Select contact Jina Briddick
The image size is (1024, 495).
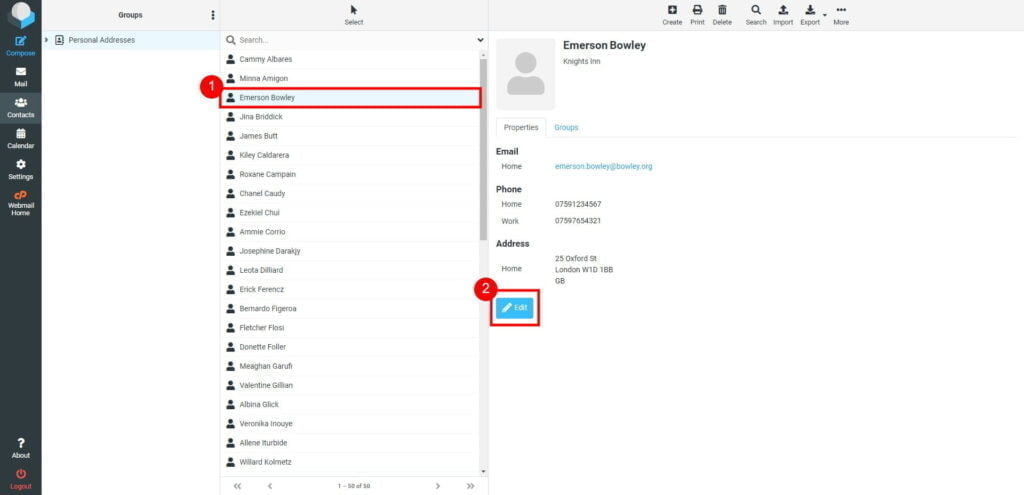(349, 117)
